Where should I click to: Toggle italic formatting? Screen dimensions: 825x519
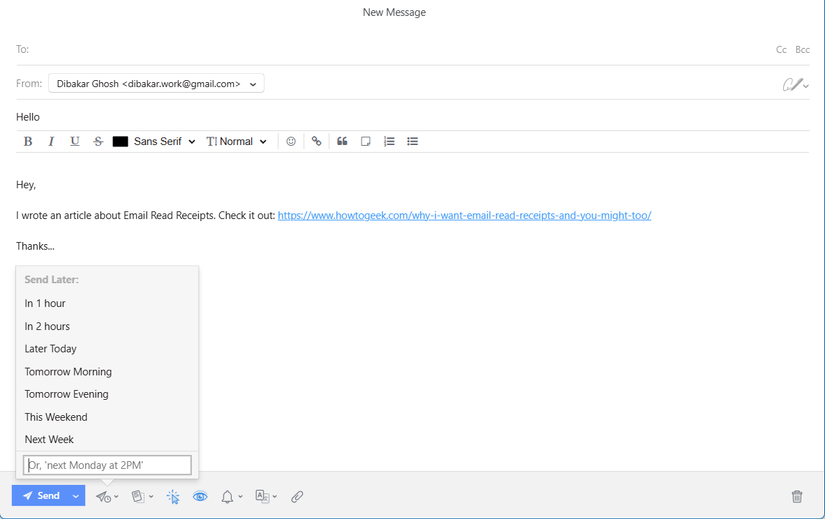point(51,141)
